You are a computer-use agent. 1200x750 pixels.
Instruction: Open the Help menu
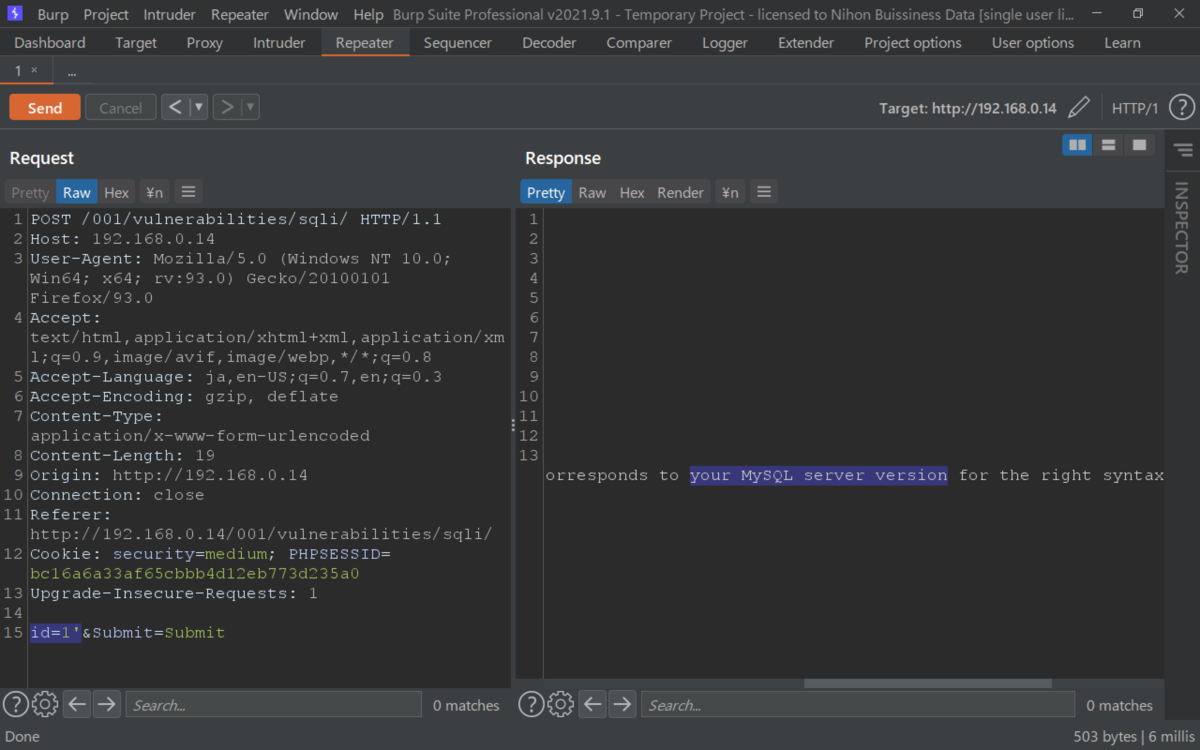(x=368, y=14)
